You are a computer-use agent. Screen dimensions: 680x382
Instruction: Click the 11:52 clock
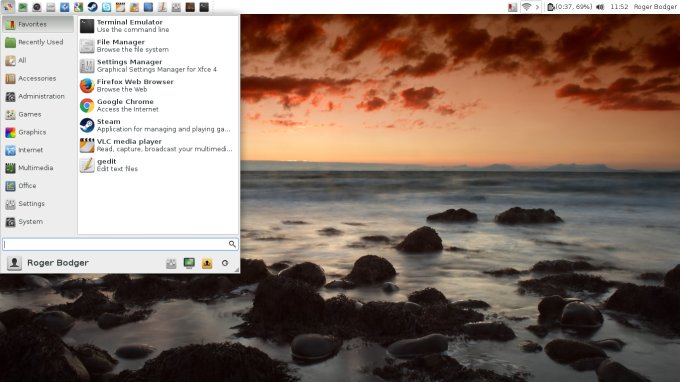(619, 7)
